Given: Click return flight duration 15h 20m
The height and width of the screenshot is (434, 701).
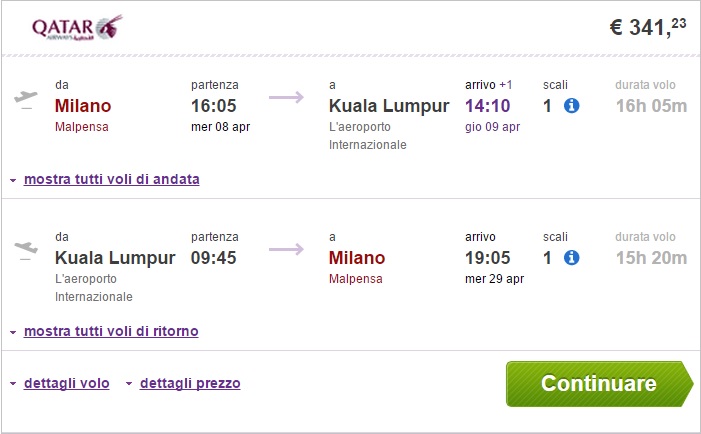Looking at the screenshot, I should point(651,258).
